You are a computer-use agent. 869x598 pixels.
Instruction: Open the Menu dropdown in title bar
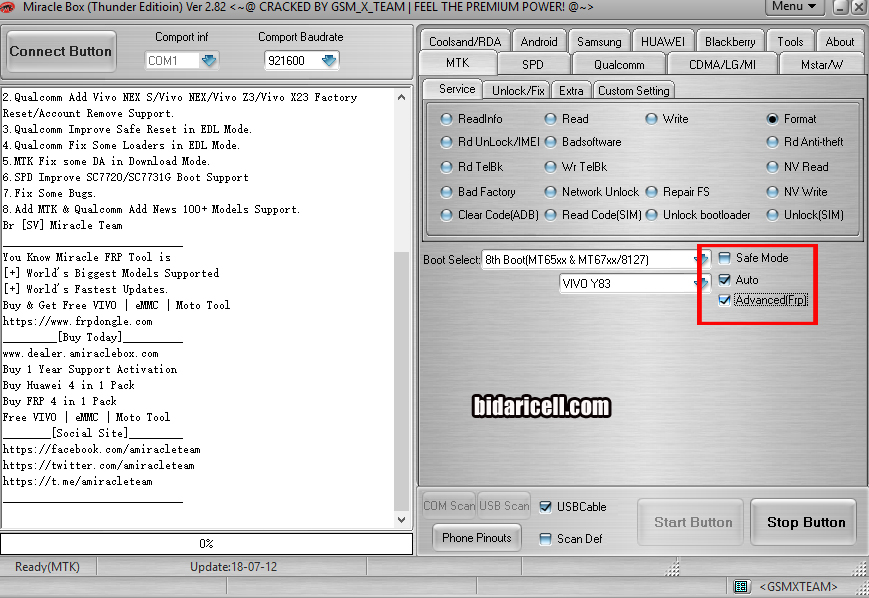(x=794, y=7)
